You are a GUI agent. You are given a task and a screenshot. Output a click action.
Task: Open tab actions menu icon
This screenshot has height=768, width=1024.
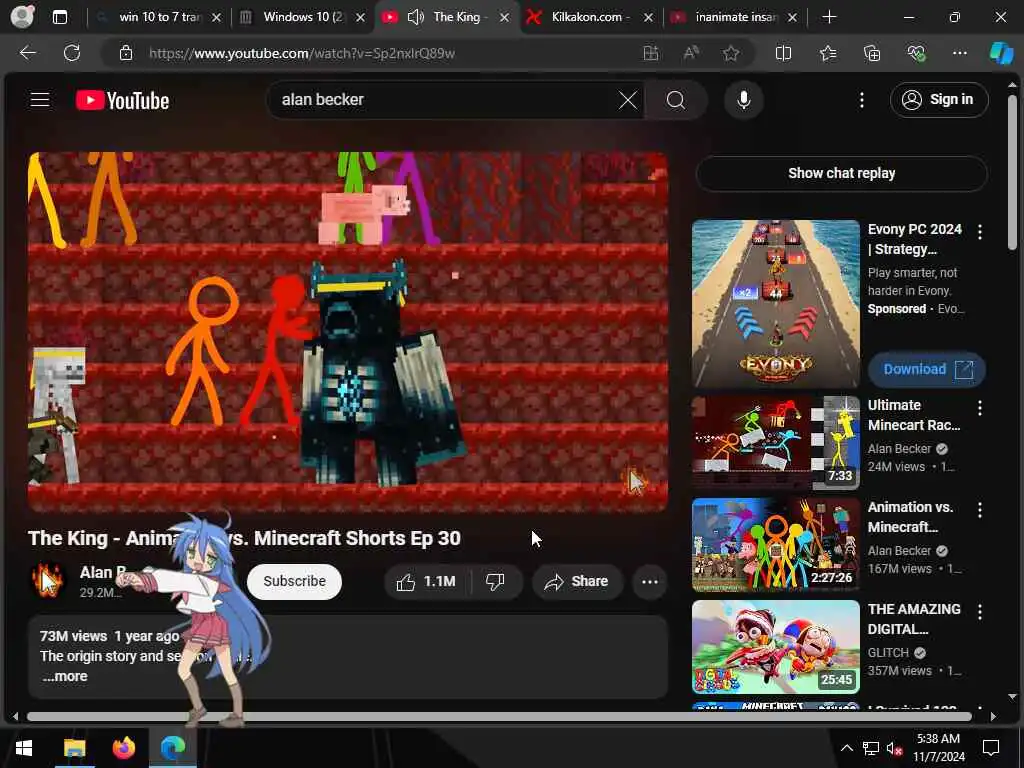tap(60, 17)
